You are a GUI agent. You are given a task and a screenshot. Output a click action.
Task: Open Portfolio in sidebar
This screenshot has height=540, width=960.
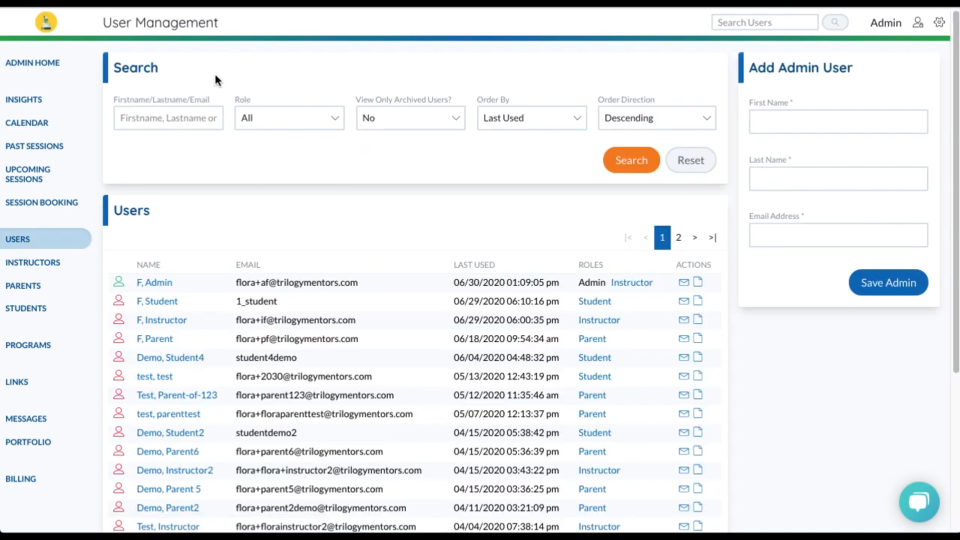28,441
